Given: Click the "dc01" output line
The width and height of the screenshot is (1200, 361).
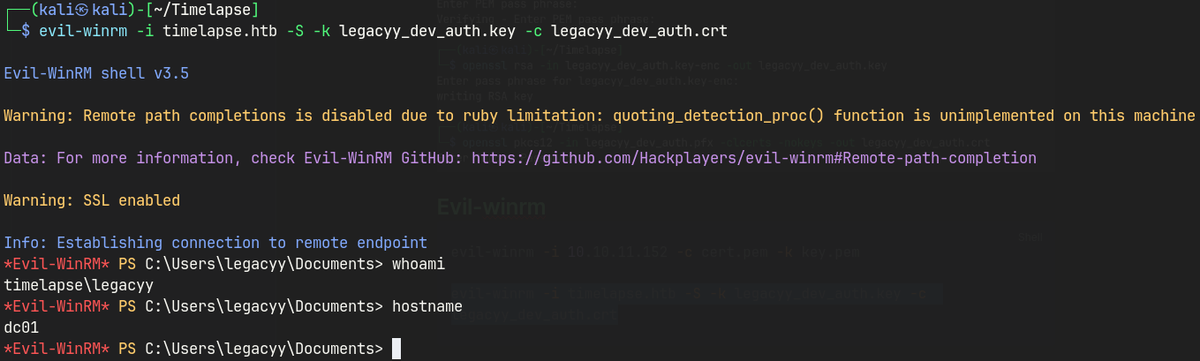Looking at the screenshot, I should point(20,327).
